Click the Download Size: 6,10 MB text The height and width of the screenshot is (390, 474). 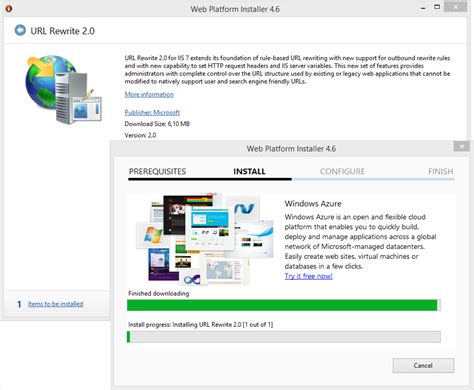pyautogui.click(x=157, y=124)
